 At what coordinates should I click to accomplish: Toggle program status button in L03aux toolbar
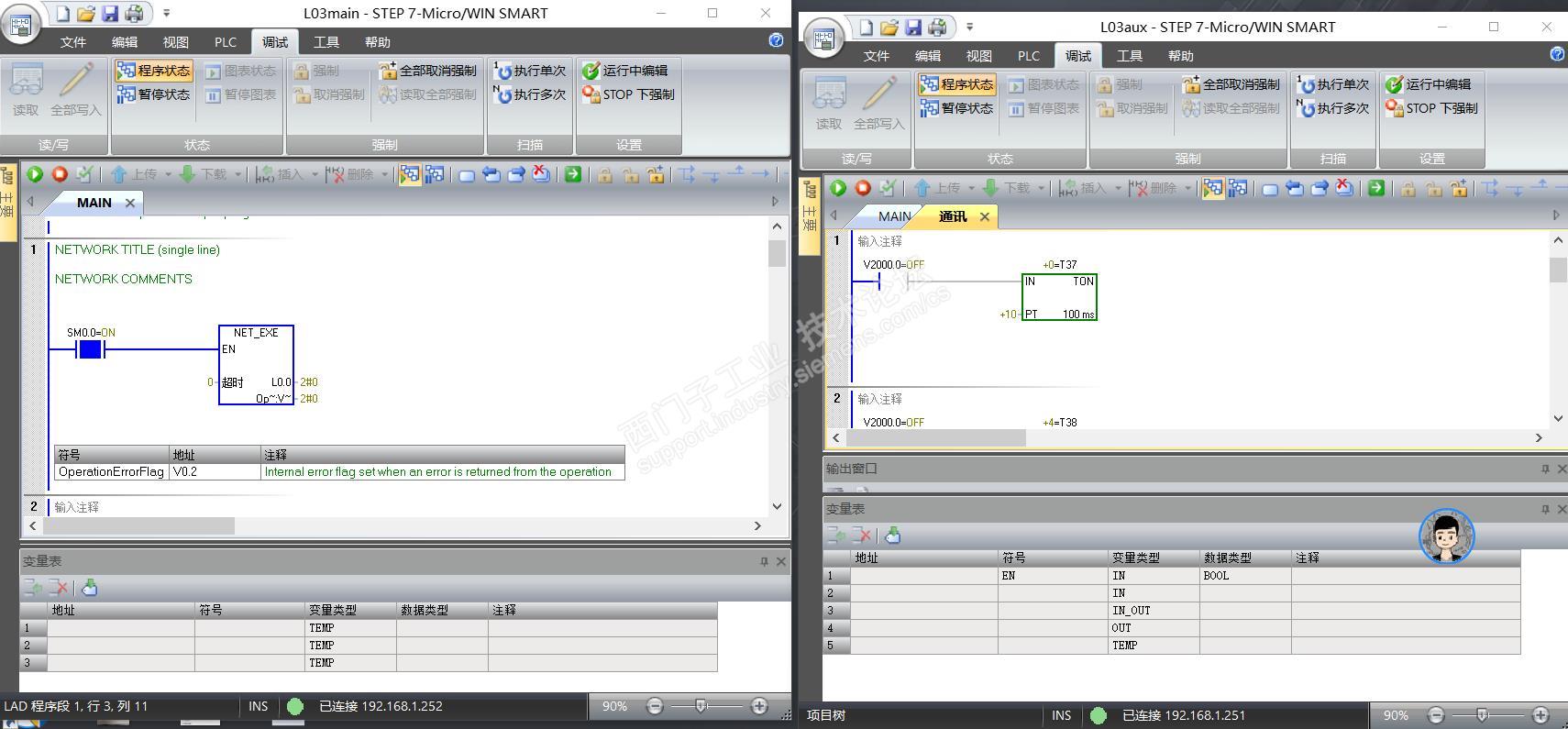point(1213,188)
